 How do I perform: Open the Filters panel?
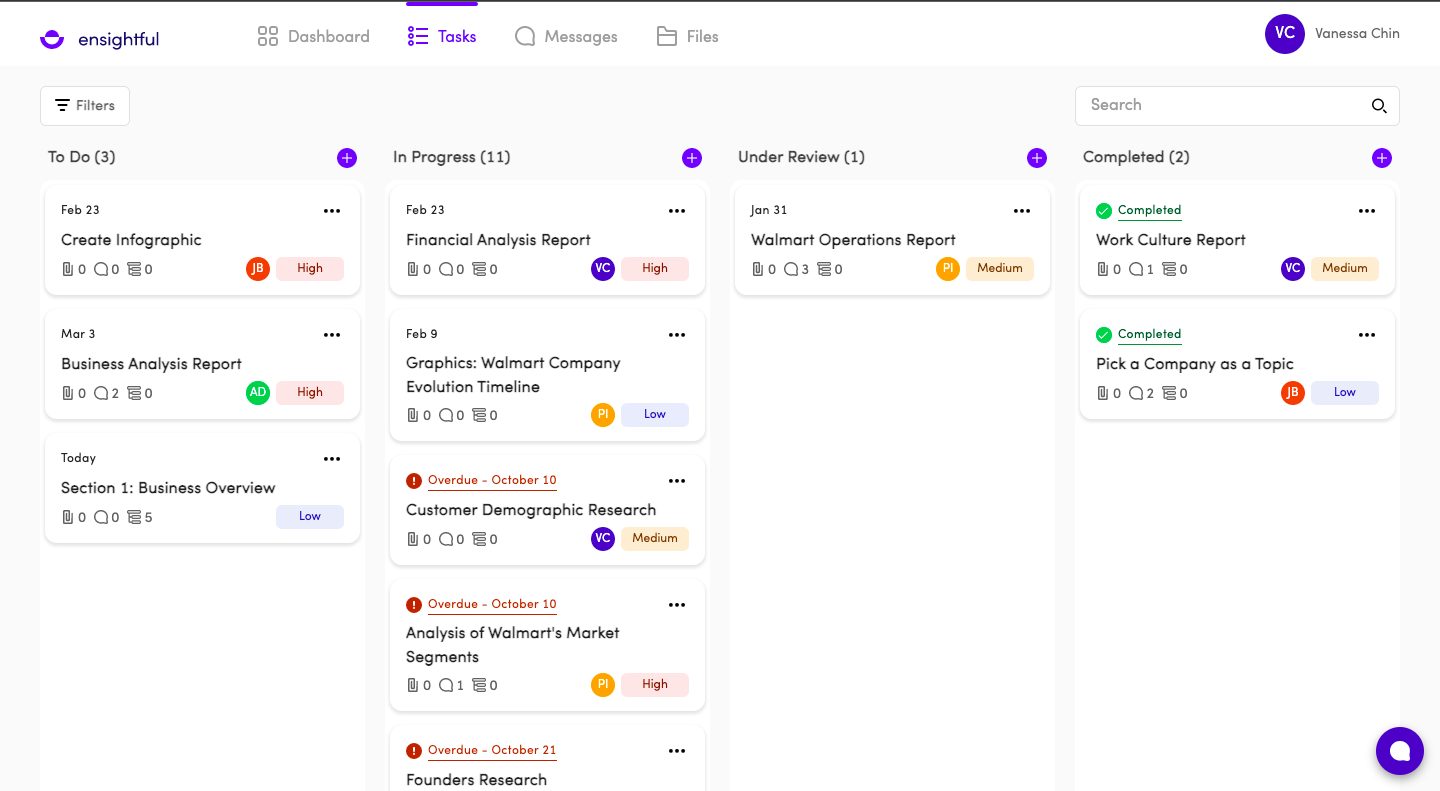click(85, 105)
